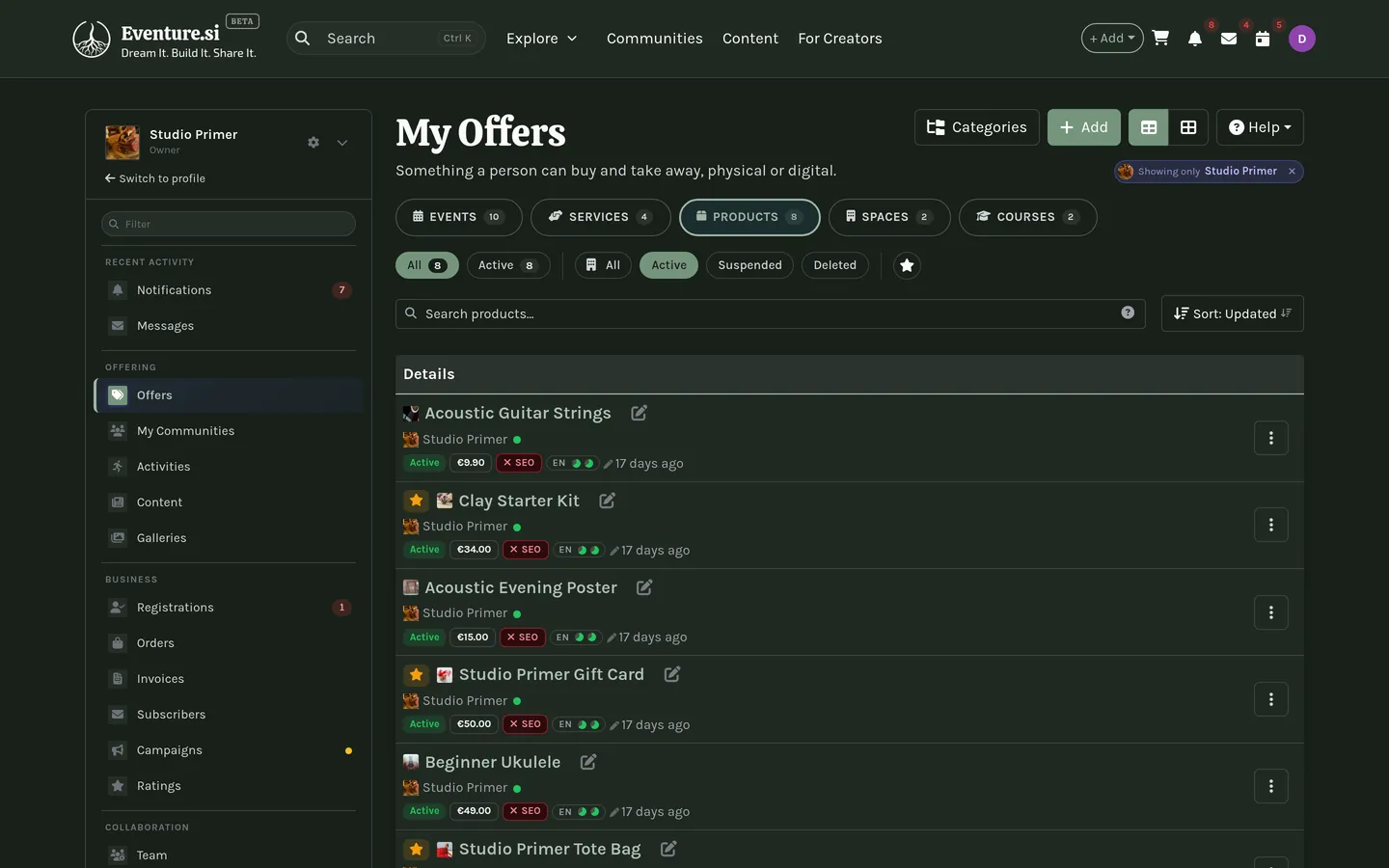Switch to grid card view
The height and width of the screenshot is (868, 1389).
(1188, 127)
